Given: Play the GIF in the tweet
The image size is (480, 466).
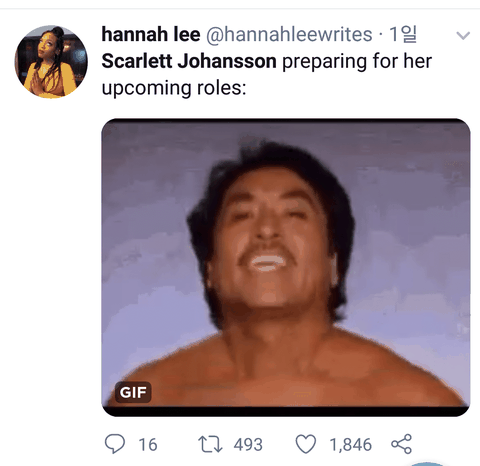Looking at the screenshot, I should (286, 267).
